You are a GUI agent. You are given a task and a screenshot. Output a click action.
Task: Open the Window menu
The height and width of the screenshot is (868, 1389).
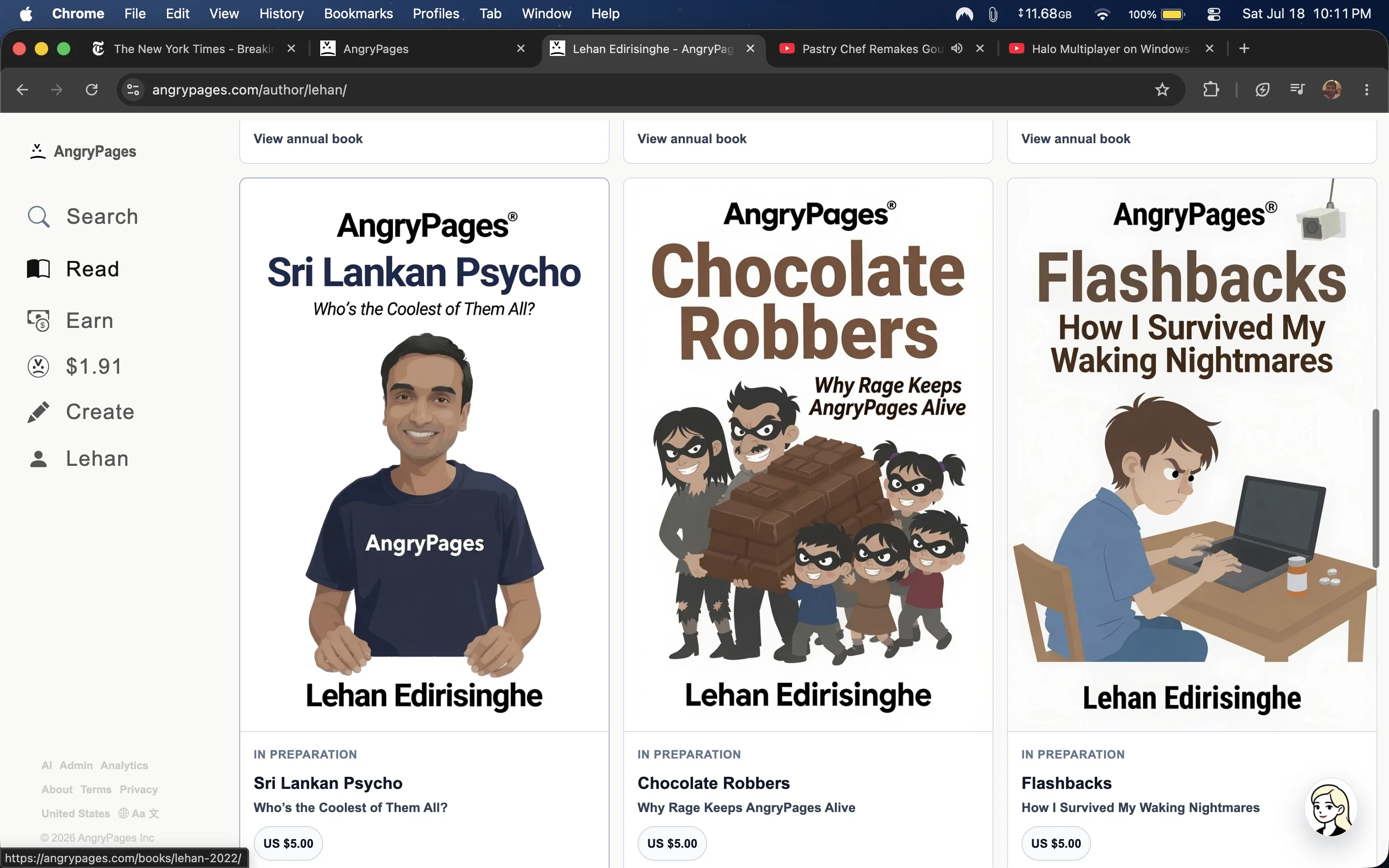[x=546, y=14]
